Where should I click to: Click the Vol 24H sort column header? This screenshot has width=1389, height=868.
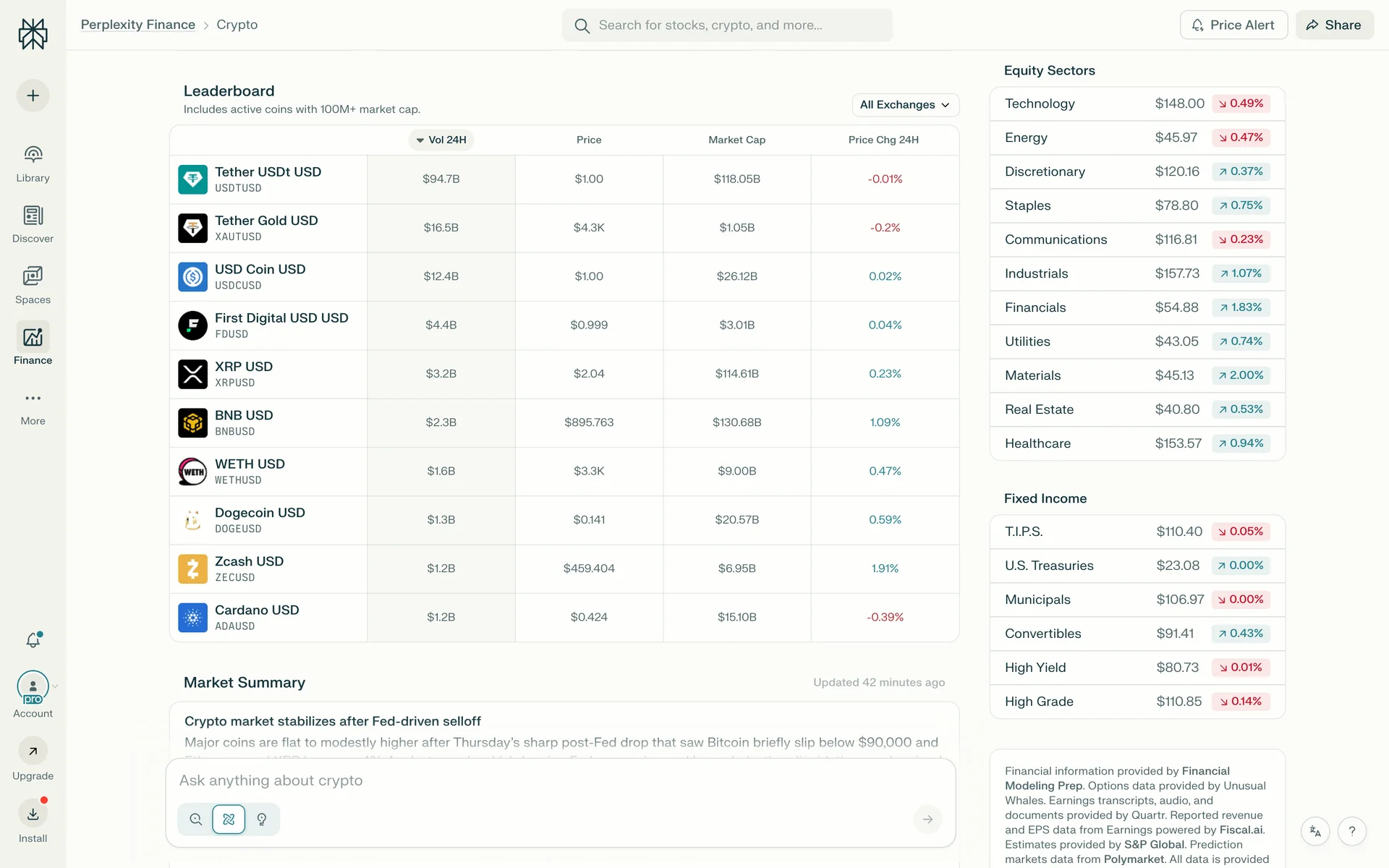point(441,140)
